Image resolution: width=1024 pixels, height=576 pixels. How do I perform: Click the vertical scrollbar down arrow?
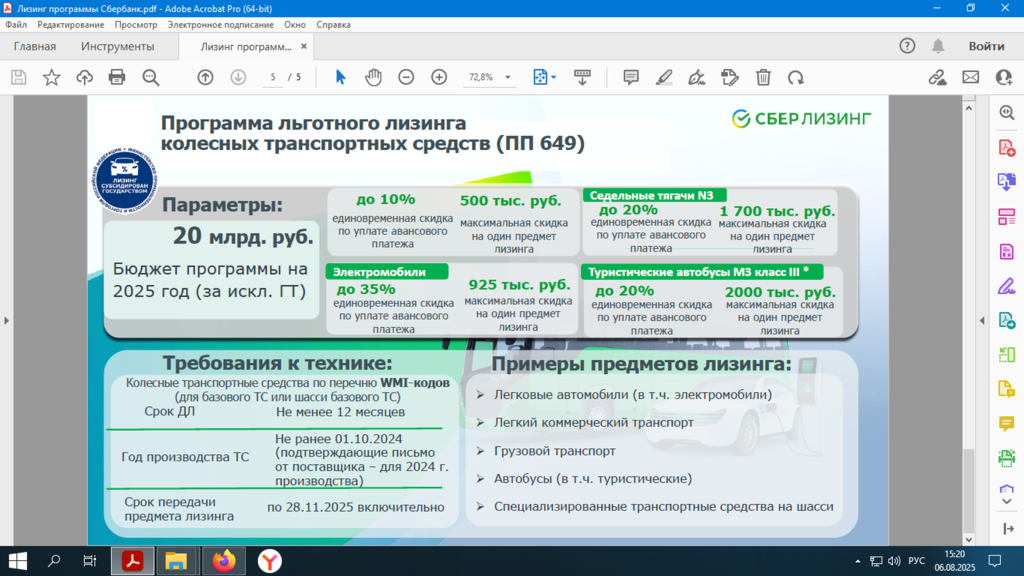[x=968, y=539]
